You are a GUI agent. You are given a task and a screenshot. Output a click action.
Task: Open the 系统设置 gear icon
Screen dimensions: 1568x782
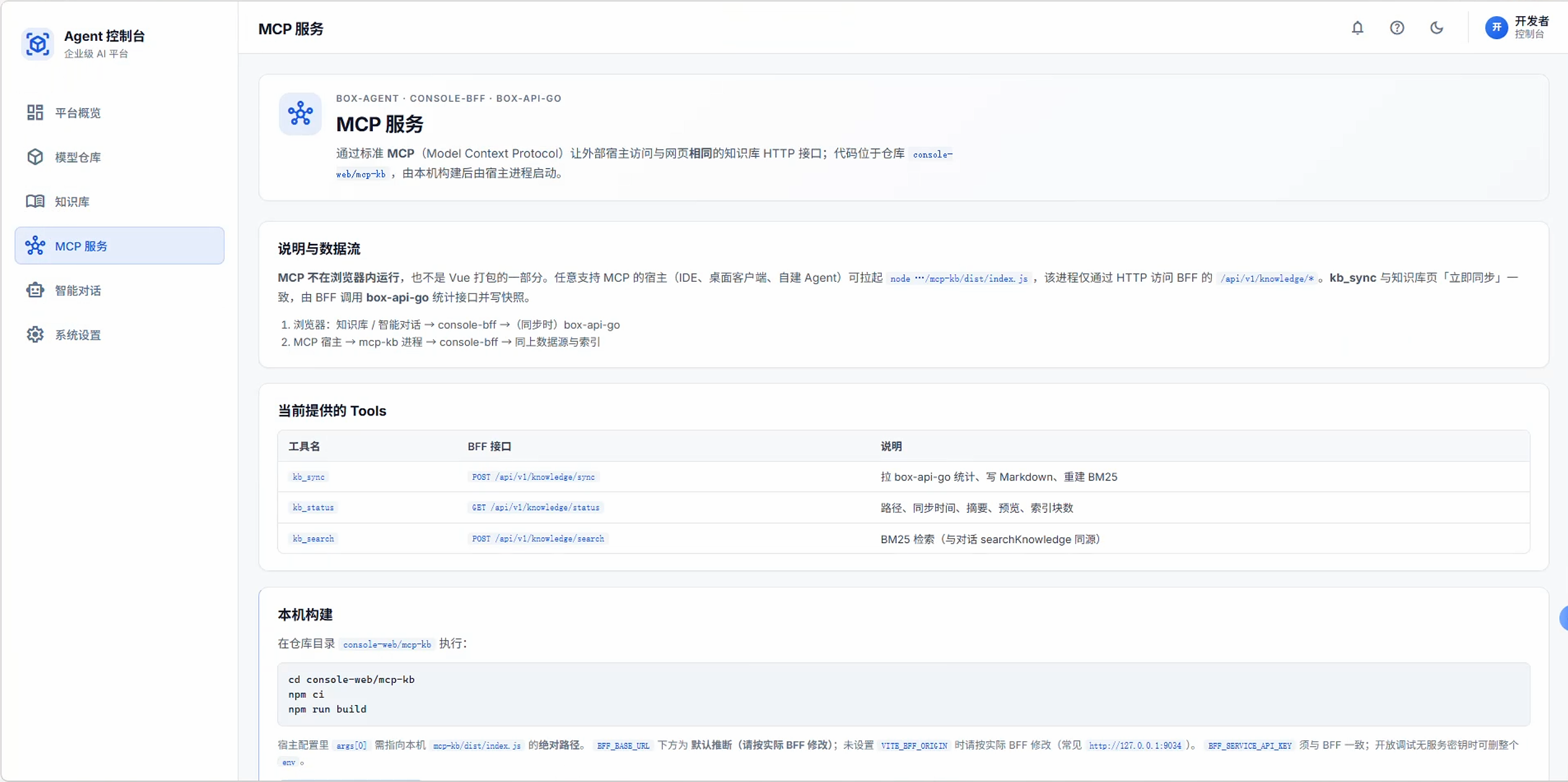[x=35, y=334]
